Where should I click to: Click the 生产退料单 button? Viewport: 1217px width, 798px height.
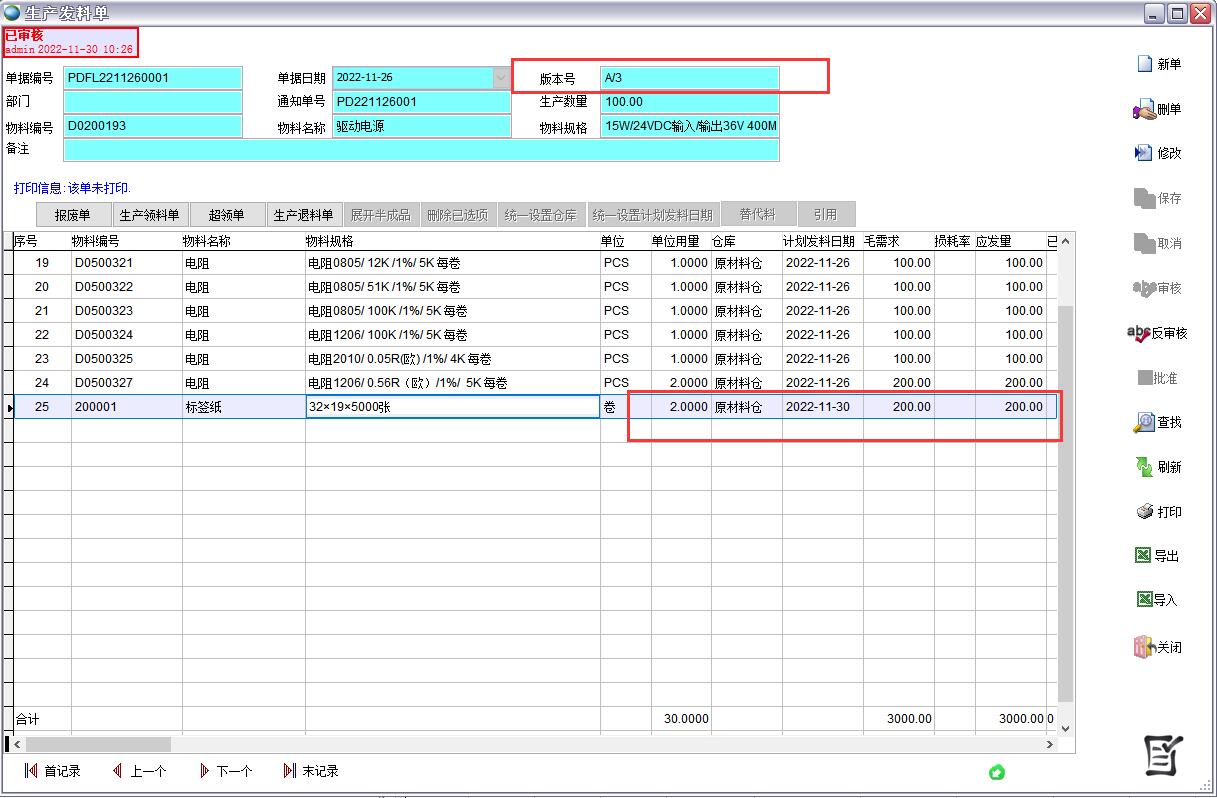pos(303,215)
